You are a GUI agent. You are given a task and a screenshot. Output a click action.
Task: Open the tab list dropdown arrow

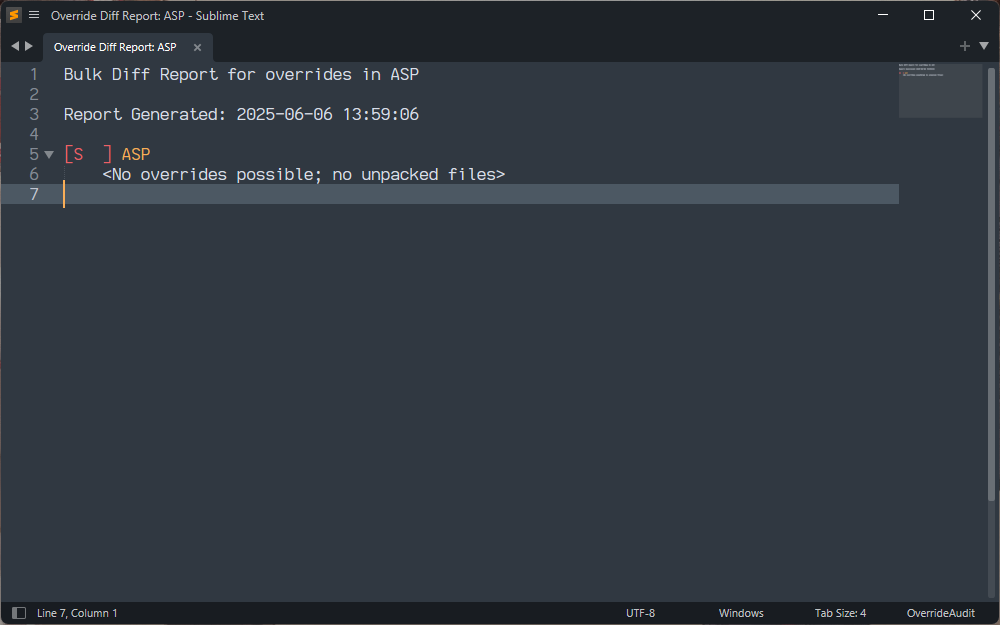click(984, 46)
